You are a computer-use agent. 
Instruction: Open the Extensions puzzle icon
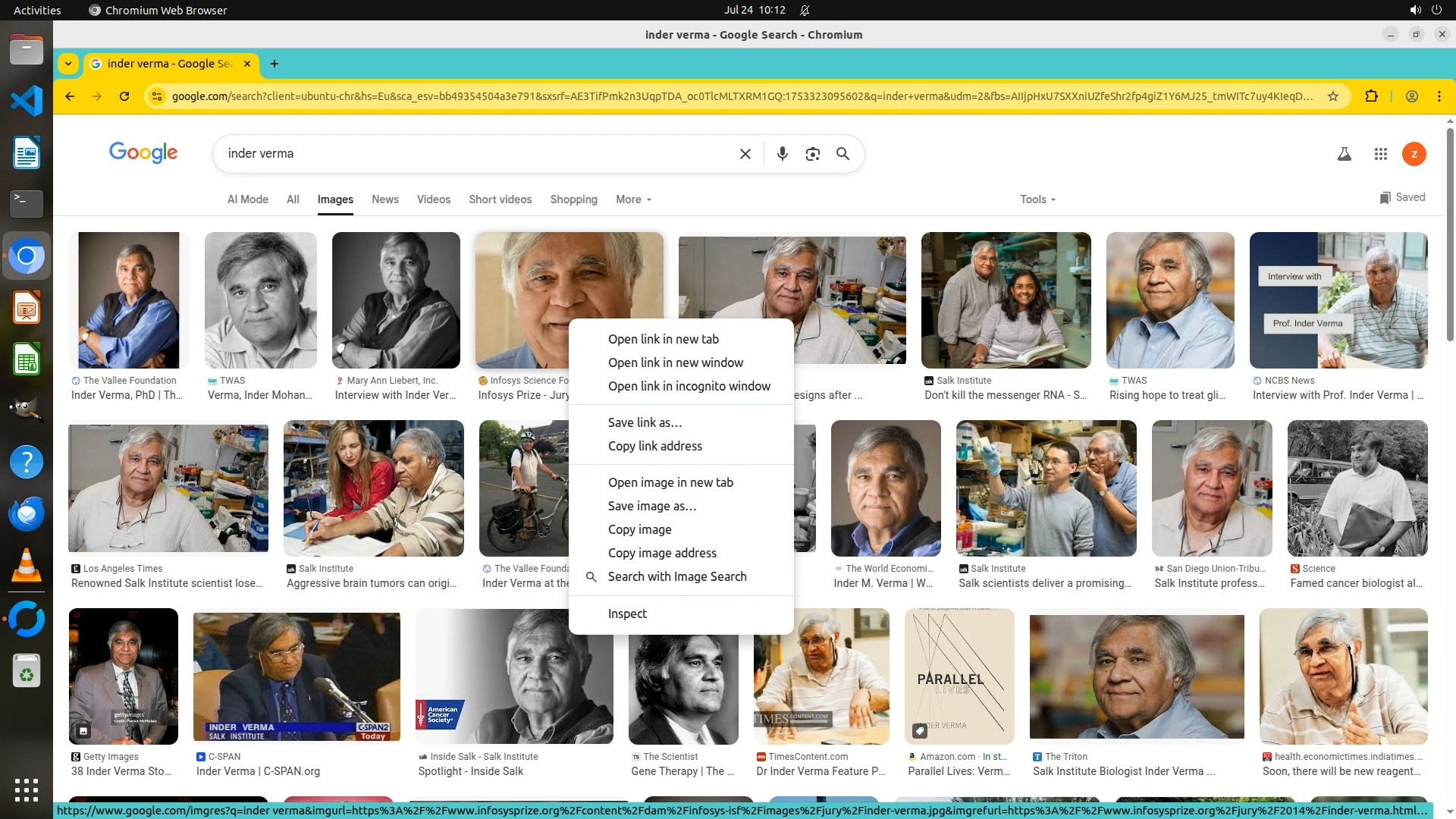pos(1371,96)
